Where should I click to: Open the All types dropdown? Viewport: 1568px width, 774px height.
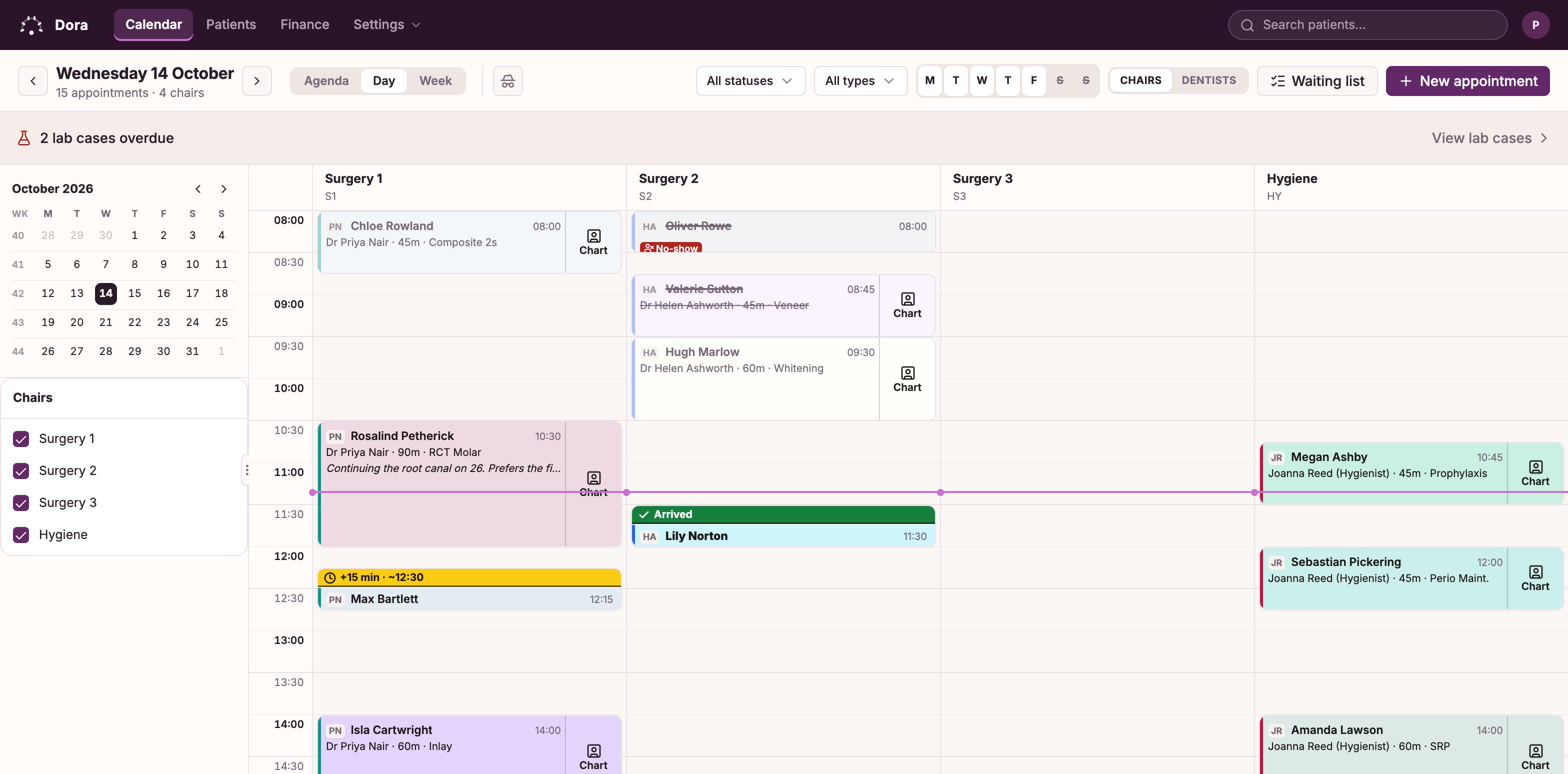[860, 81]
